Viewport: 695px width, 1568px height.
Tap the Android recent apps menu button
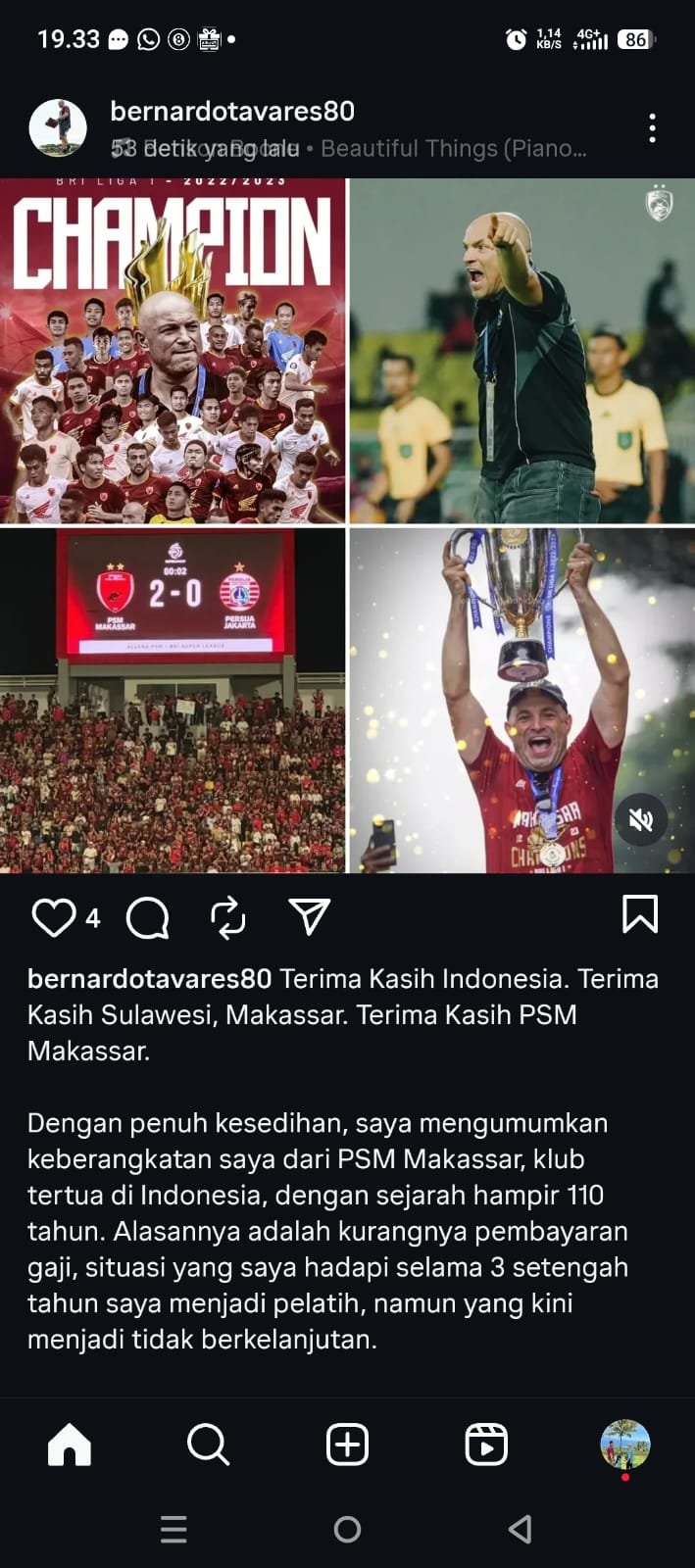[174, 1529]
